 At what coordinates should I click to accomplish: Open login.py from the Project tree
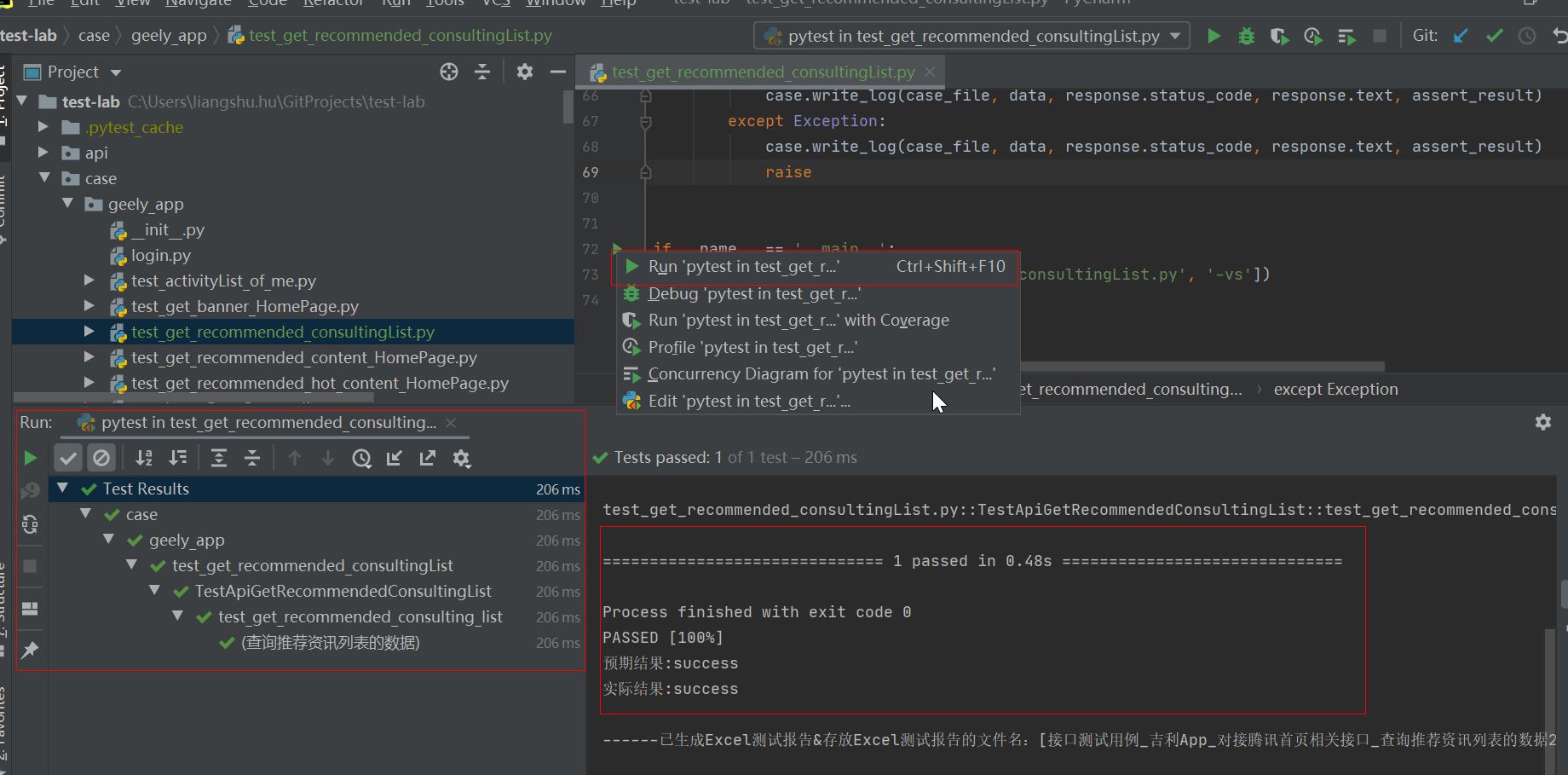tap(161, 255)
